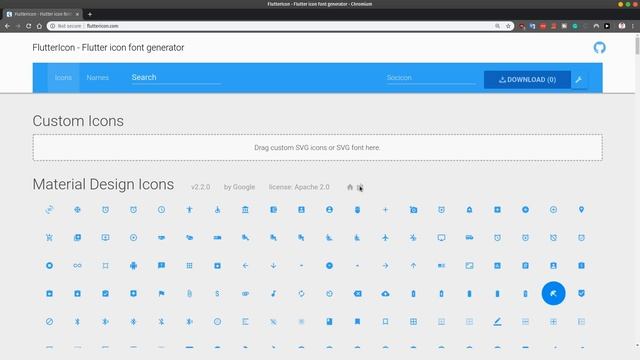Select the announcement speech bubble icon

pyautogui.click(x=161, y=266)
